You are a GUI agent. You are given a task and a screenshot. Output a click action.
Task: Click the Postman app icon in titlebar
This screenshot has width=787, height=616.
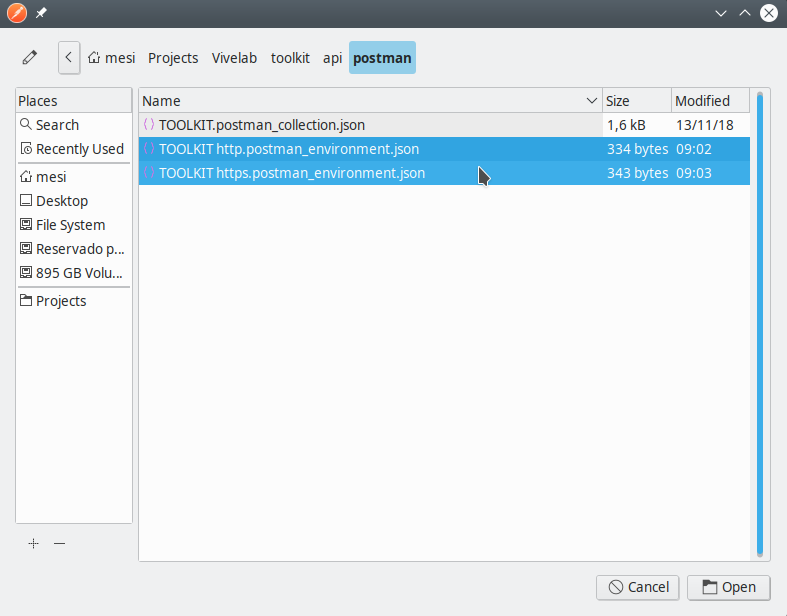(x=17, y=13)
